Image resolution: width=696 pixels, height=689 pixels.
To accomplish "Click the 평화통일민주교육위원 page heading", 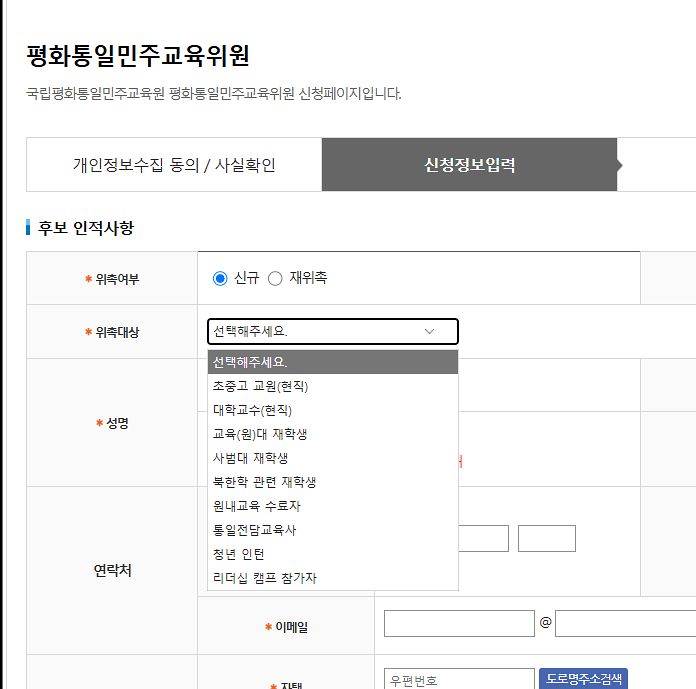I will pos(138,55).
